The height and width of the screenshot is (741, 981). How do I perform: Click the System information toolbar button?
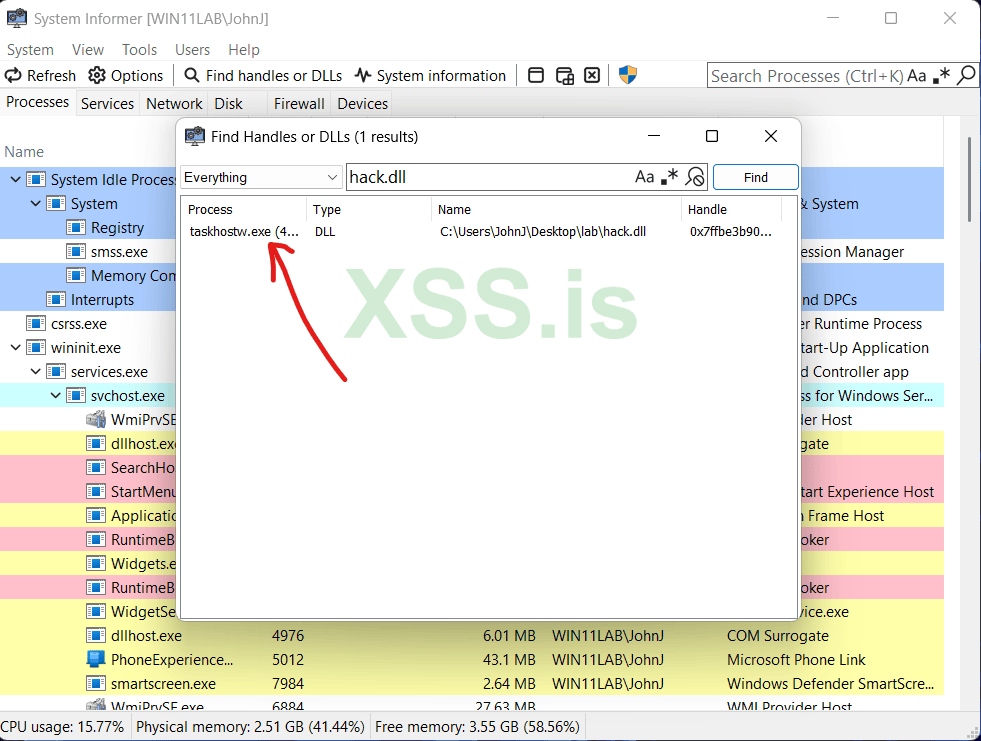coord(430,75)
